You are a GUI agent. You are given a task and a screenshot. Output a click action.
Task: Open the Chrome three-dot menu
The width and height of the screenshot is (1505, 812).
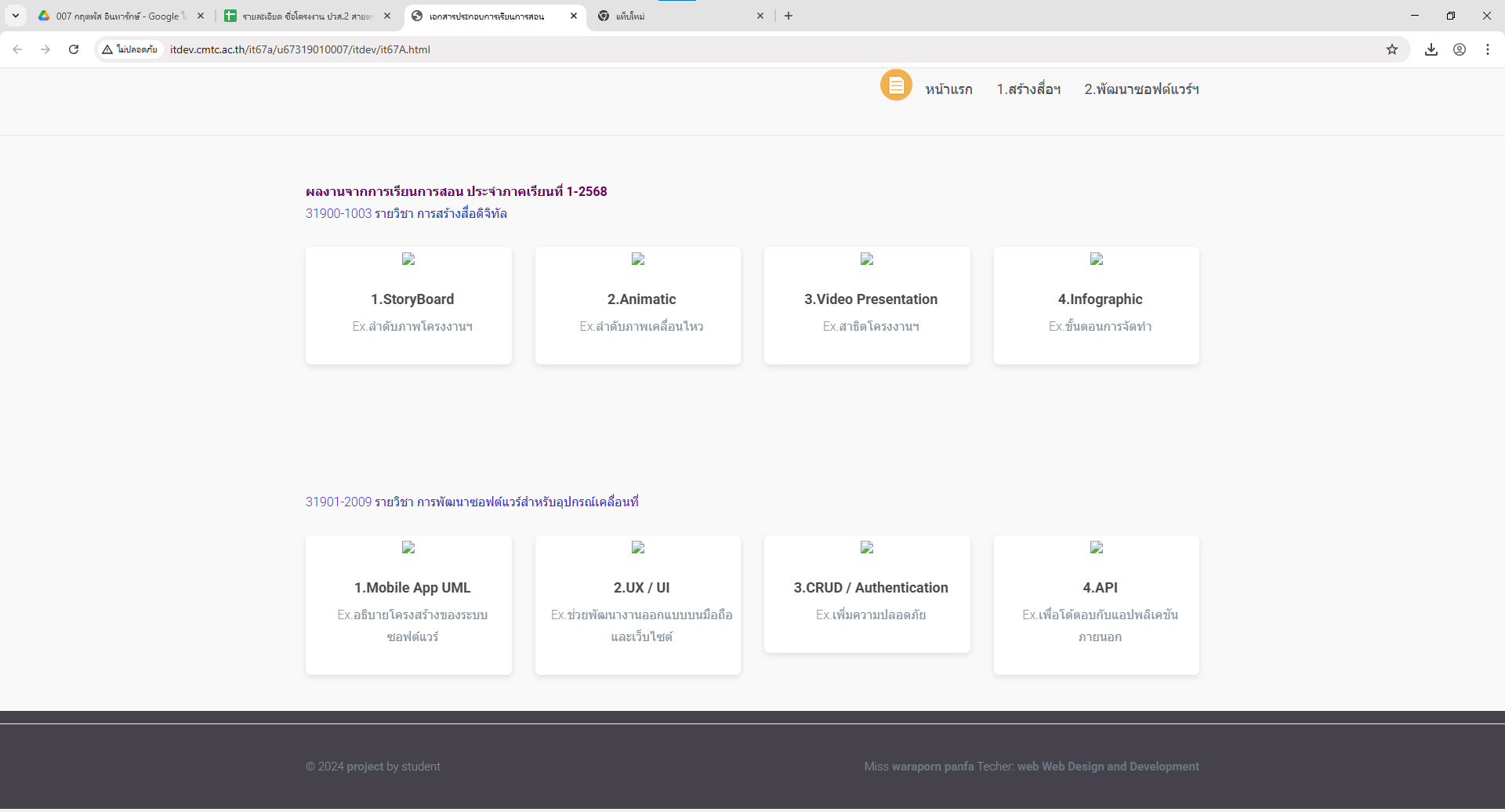[1487, 49]
